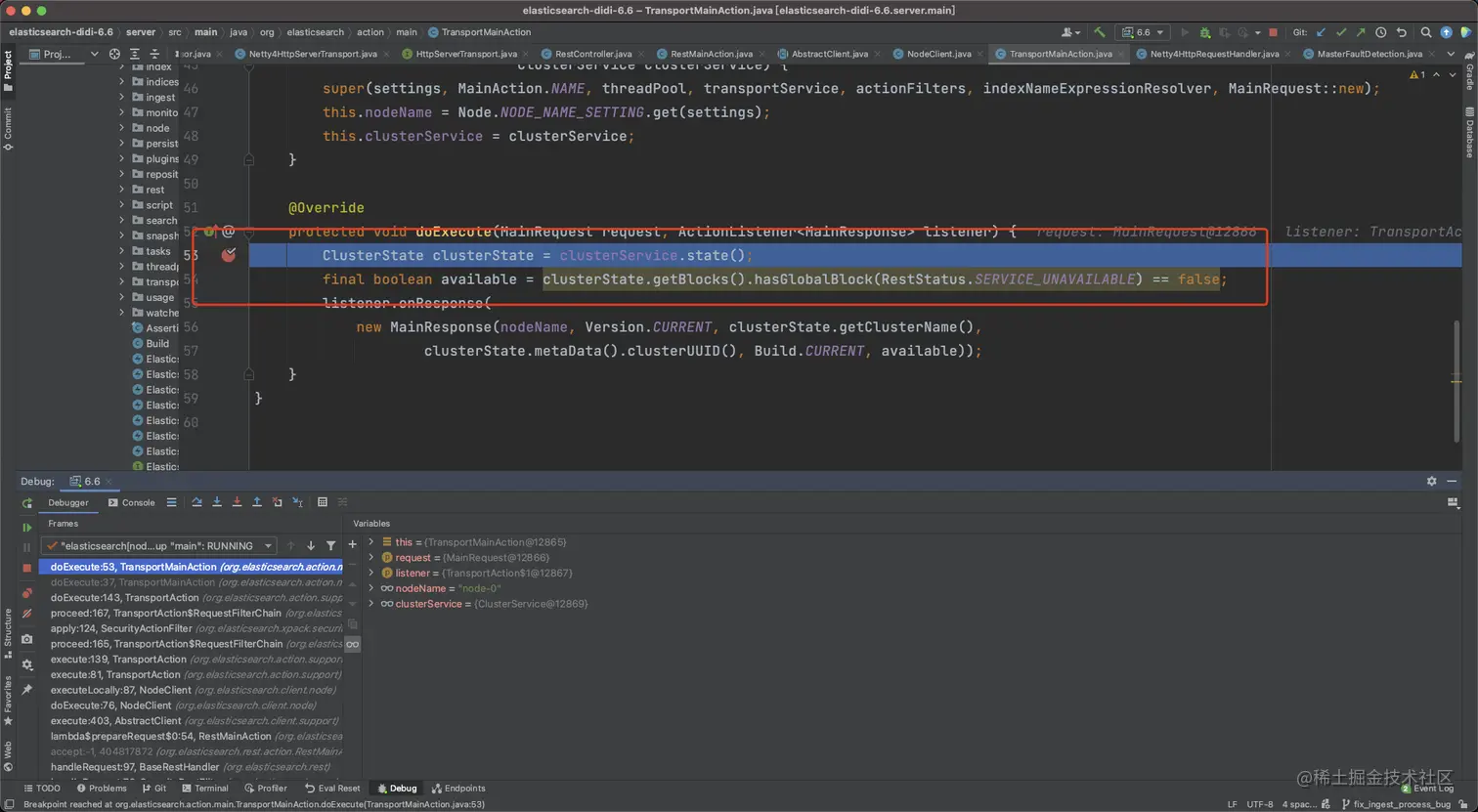This screenshot has height=812, width=1478.
Task: Start debugging with the green bug icon
Action: (x=1204, y=32)
